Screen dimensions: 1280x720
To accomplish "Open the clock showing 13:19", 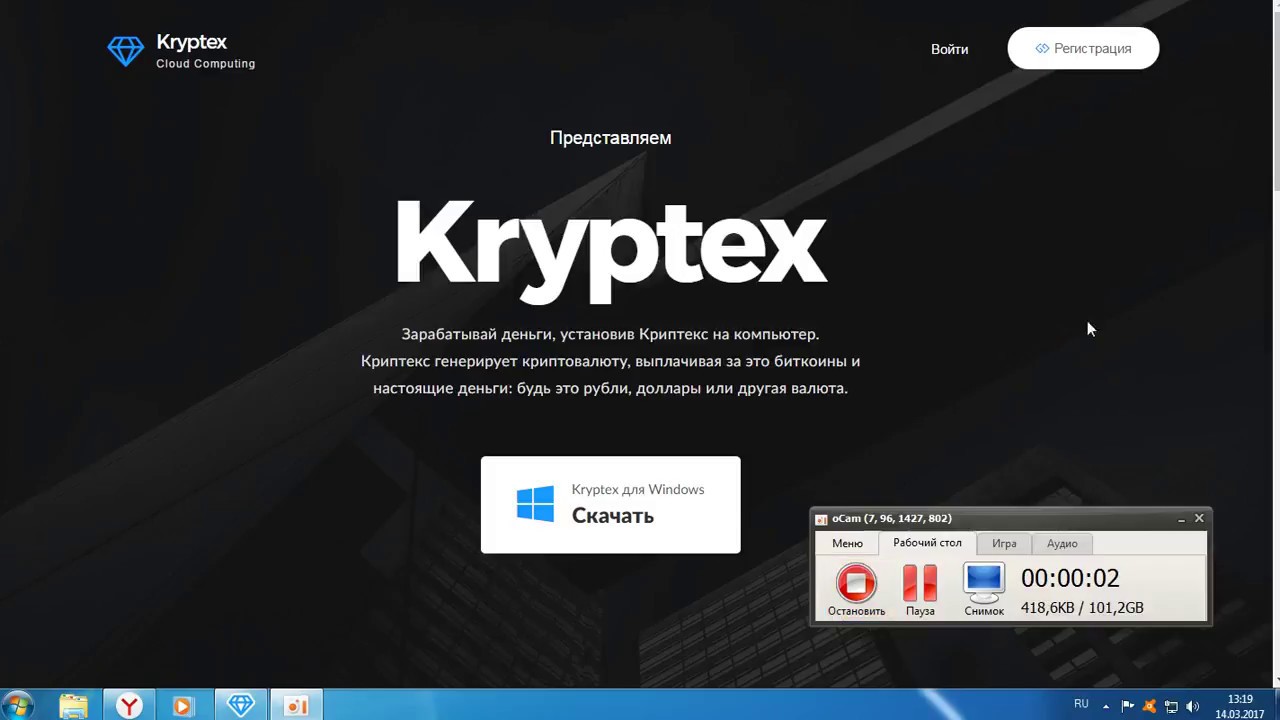I will pyautogui.click(x=1240, y=706).
